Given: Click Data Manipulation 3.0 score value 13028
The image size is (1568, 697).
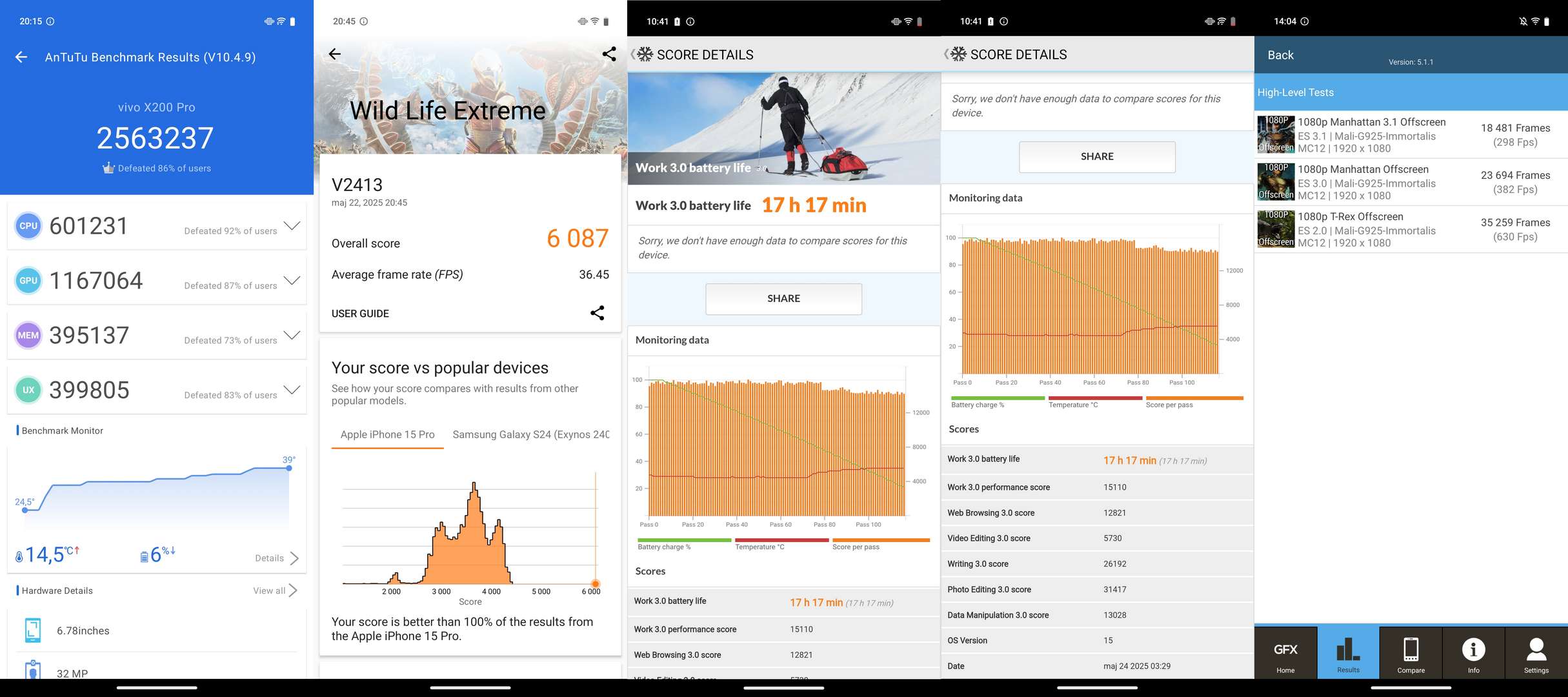Looking at the screenshot, I should (1115, 615).
